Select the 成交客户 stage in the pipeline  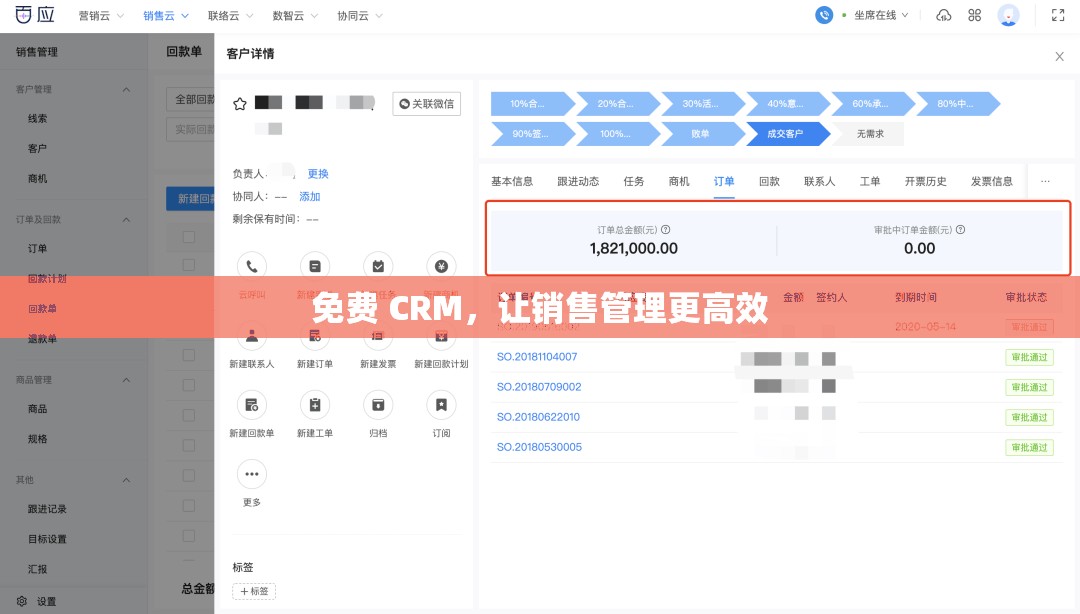pyautogui.click(x=786, y=133)
